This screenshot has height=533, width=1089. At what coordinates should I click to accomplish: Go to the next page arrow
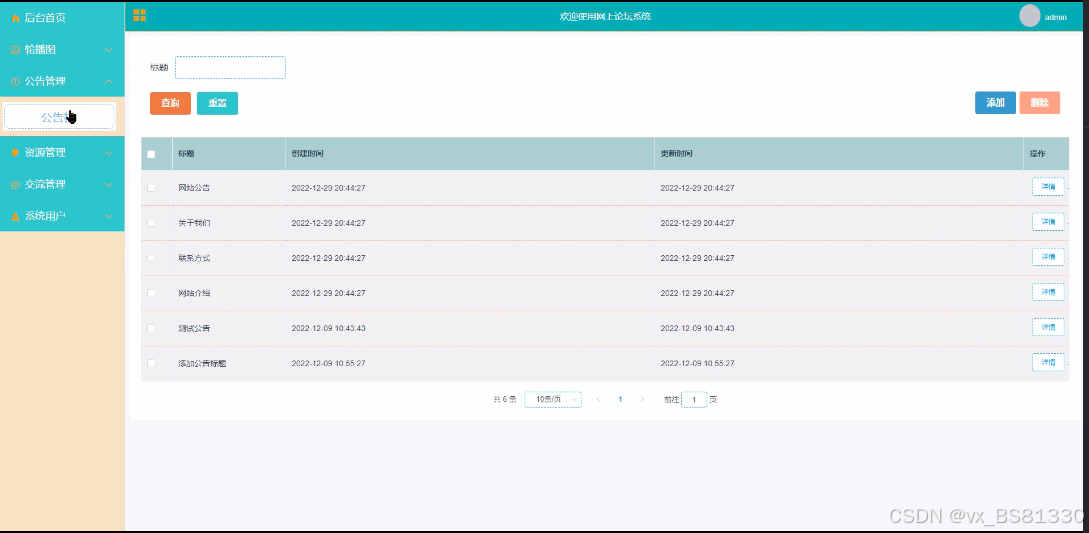642,400
